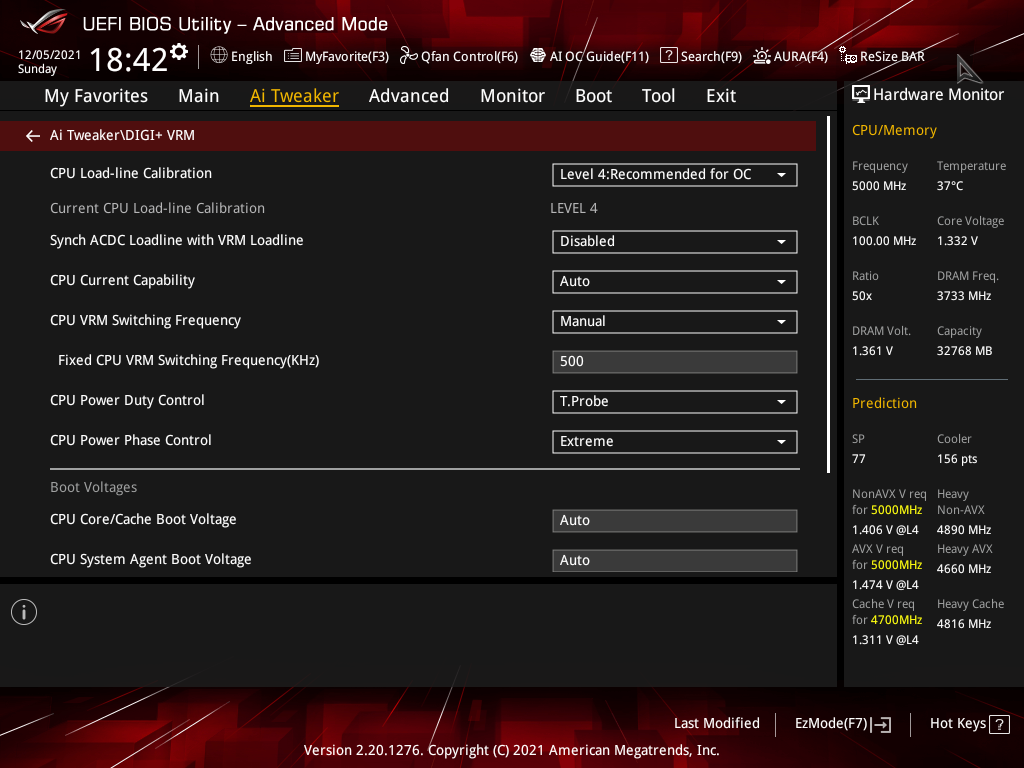The width and height of the screenshot is (1024, 768).
Task: Click the Qfan Control fan icon
Action: point(408,56)
